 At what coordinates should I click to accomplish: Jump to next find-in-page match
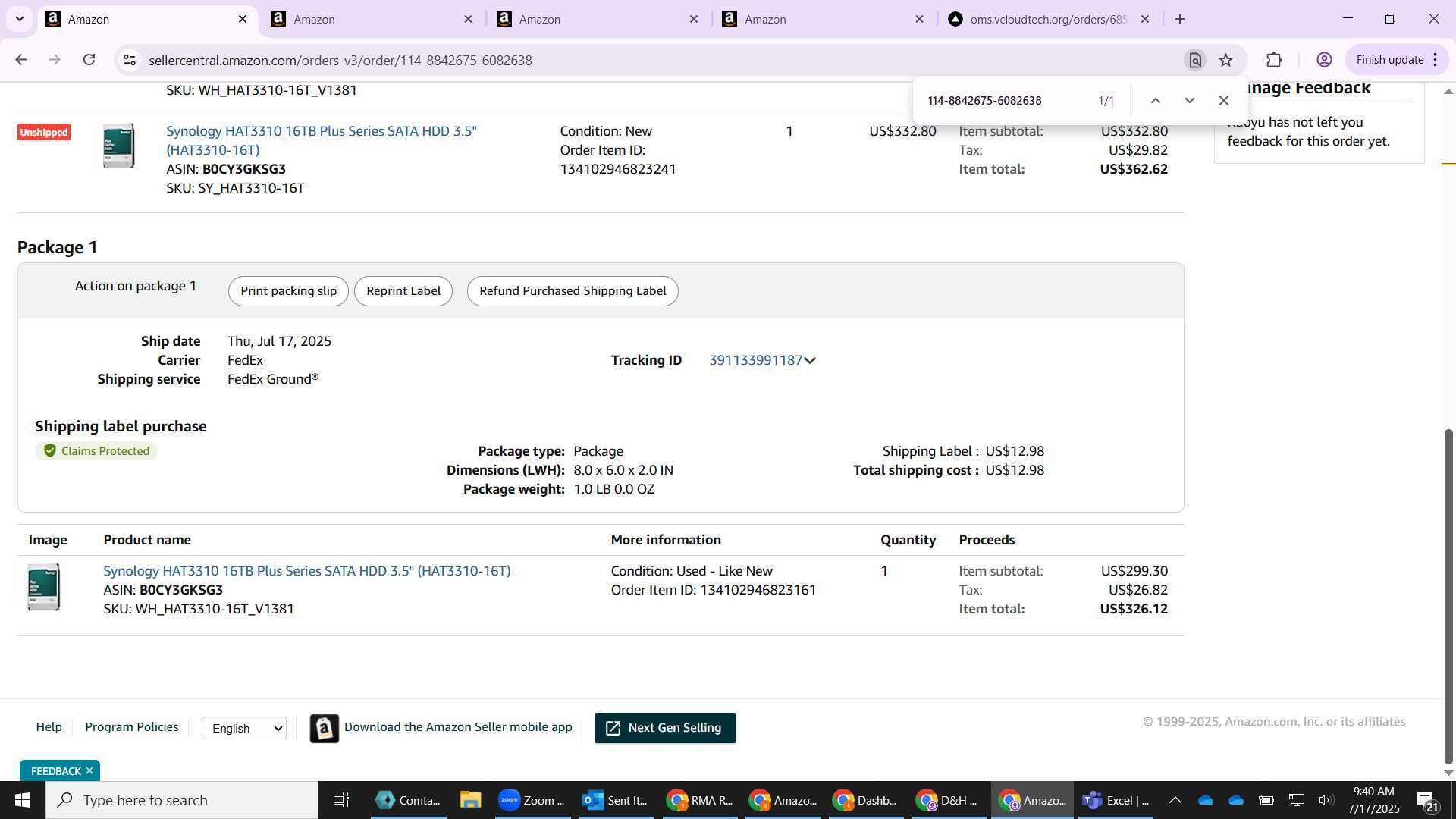(1190, 100)
